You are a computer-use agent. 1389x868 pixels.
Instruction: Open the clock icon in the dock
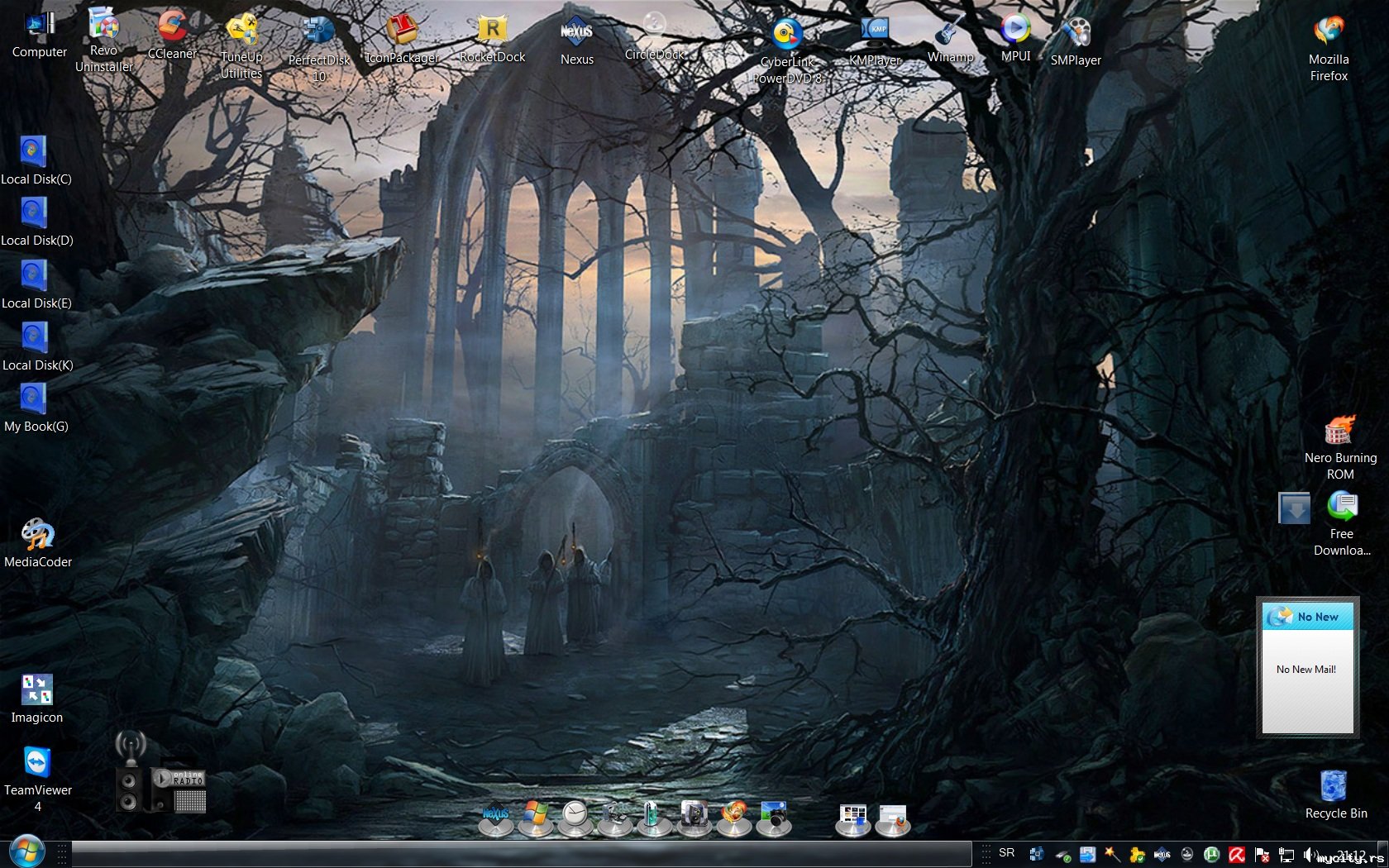(575, 817)
